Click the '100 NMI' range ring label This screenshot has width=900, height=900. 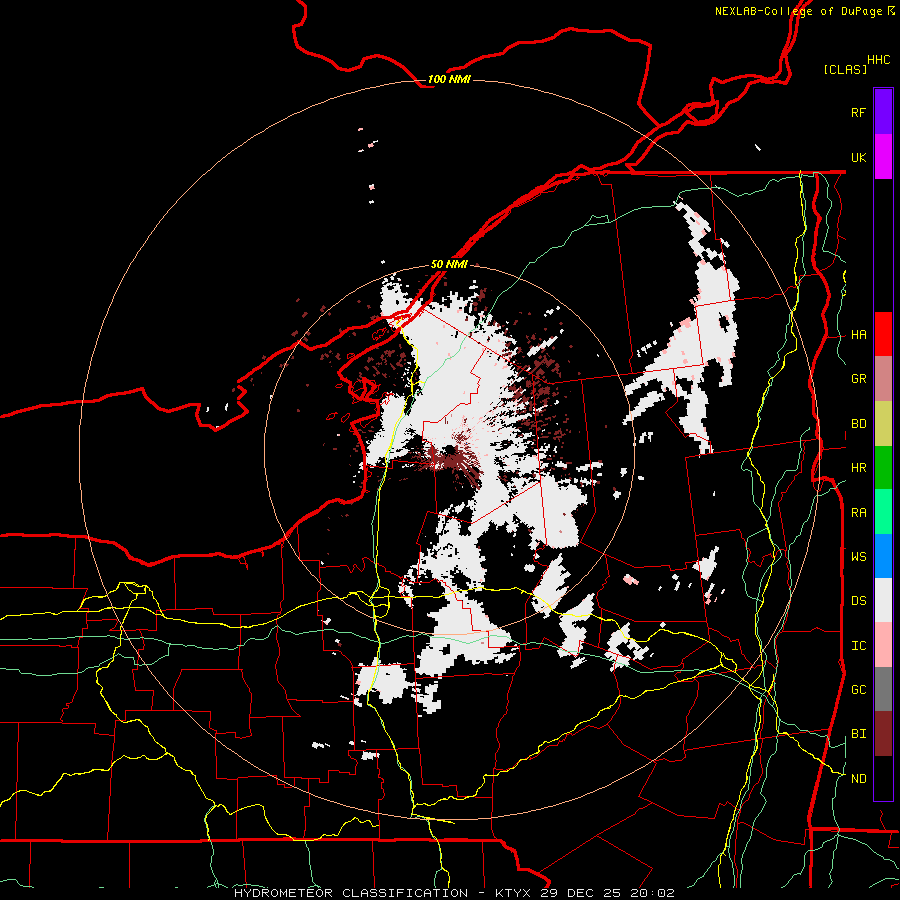pos(449,79)
